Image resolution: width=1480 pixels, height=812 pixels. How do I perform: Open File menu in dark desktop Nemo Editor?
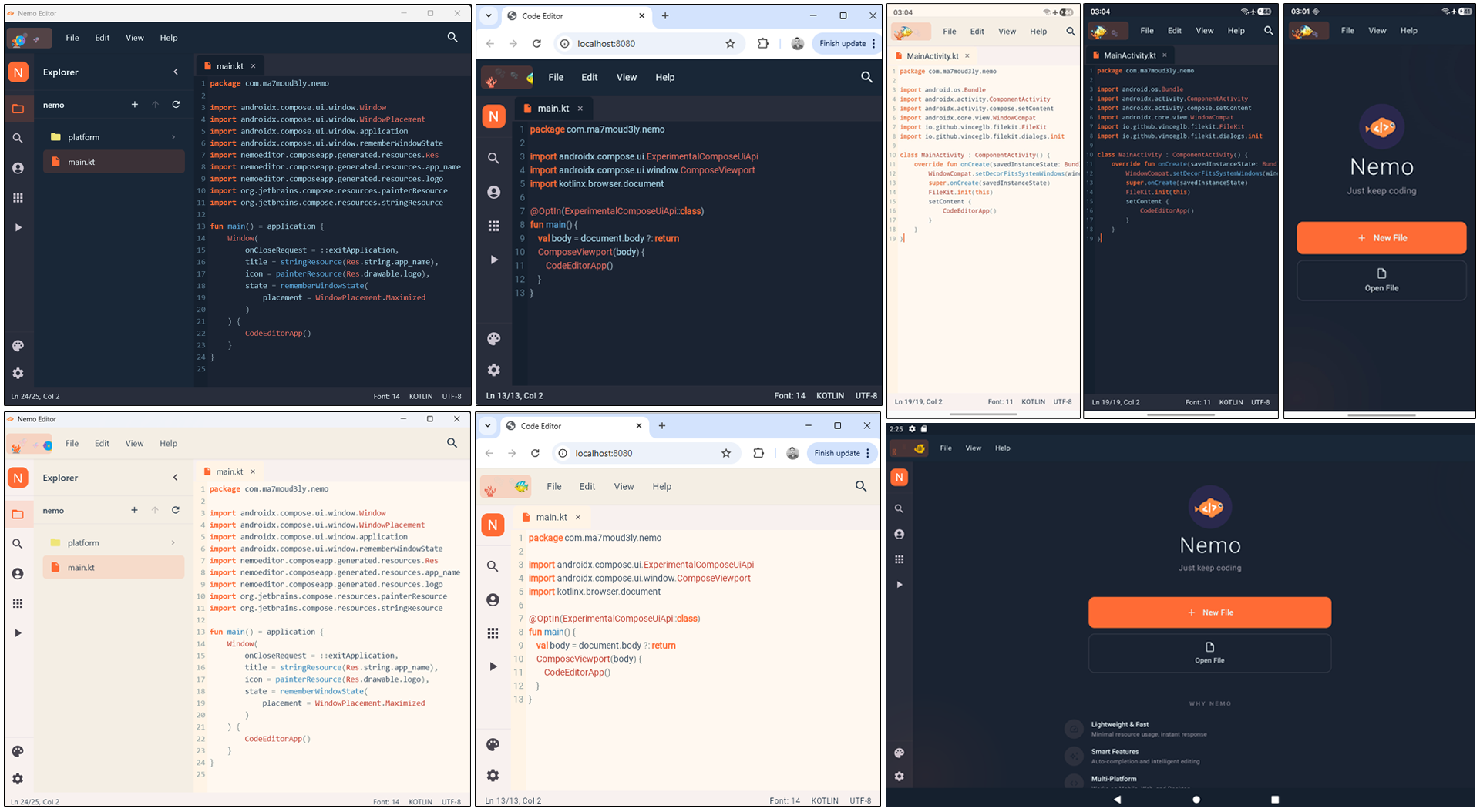pyautogui.click(x=72, y=38)
